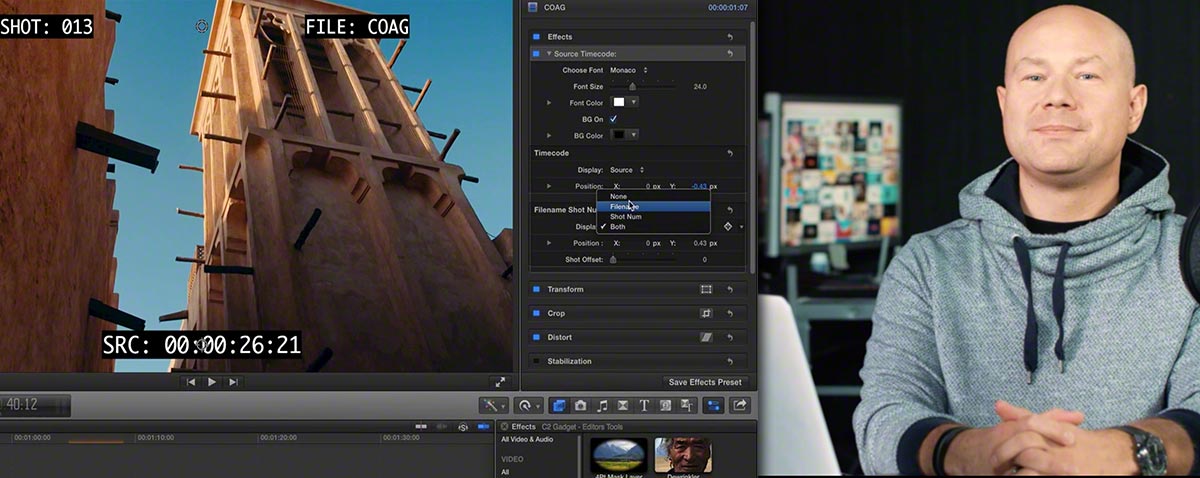The width and height of the screenshot is (1200, 478).
Task: Choose None in the display menu
Action: pos(653,196)
